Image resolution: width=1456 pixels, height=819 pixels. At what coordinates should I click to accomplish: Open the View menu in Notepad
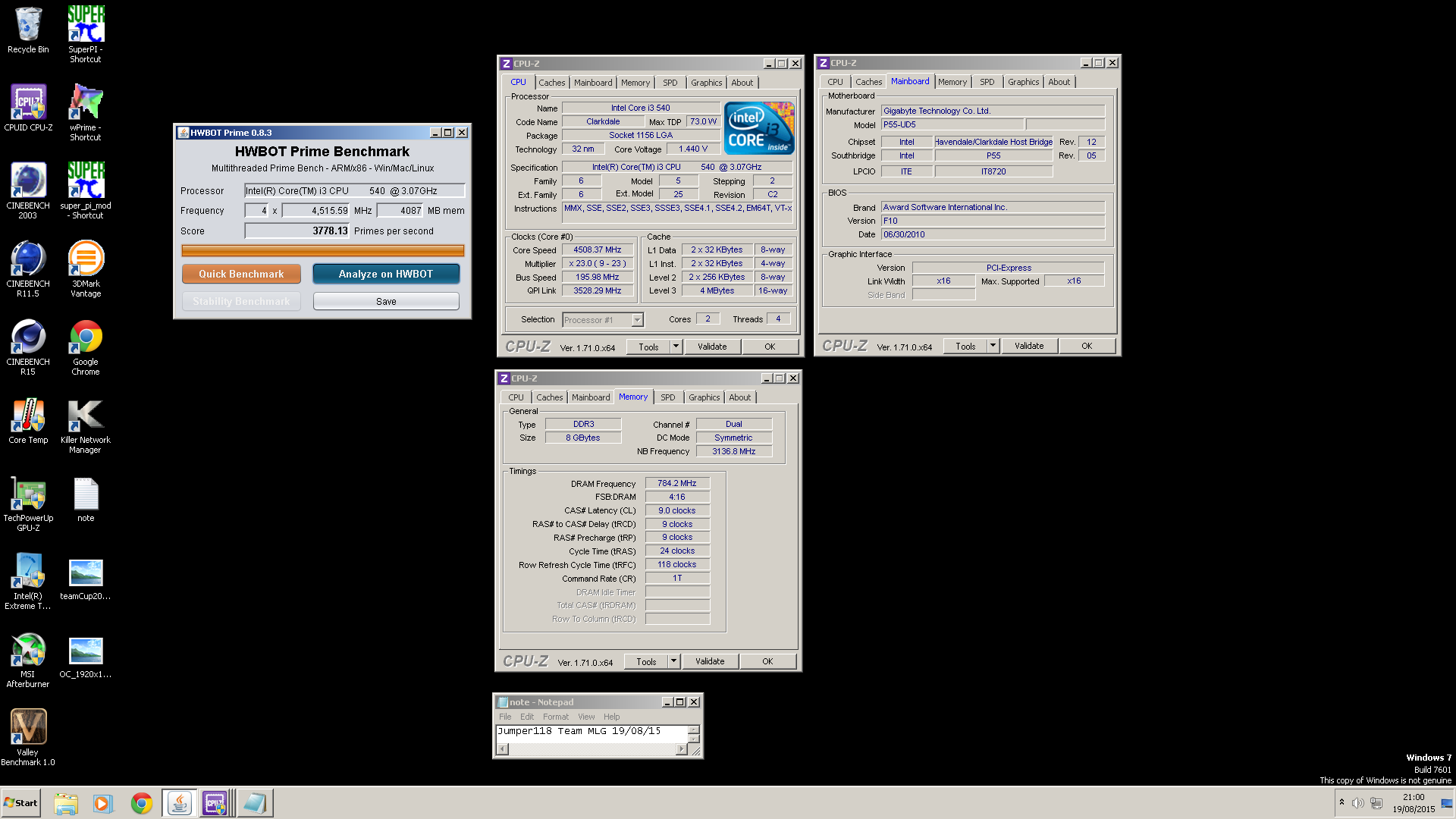pyautogui.click(x=586, y=717)
